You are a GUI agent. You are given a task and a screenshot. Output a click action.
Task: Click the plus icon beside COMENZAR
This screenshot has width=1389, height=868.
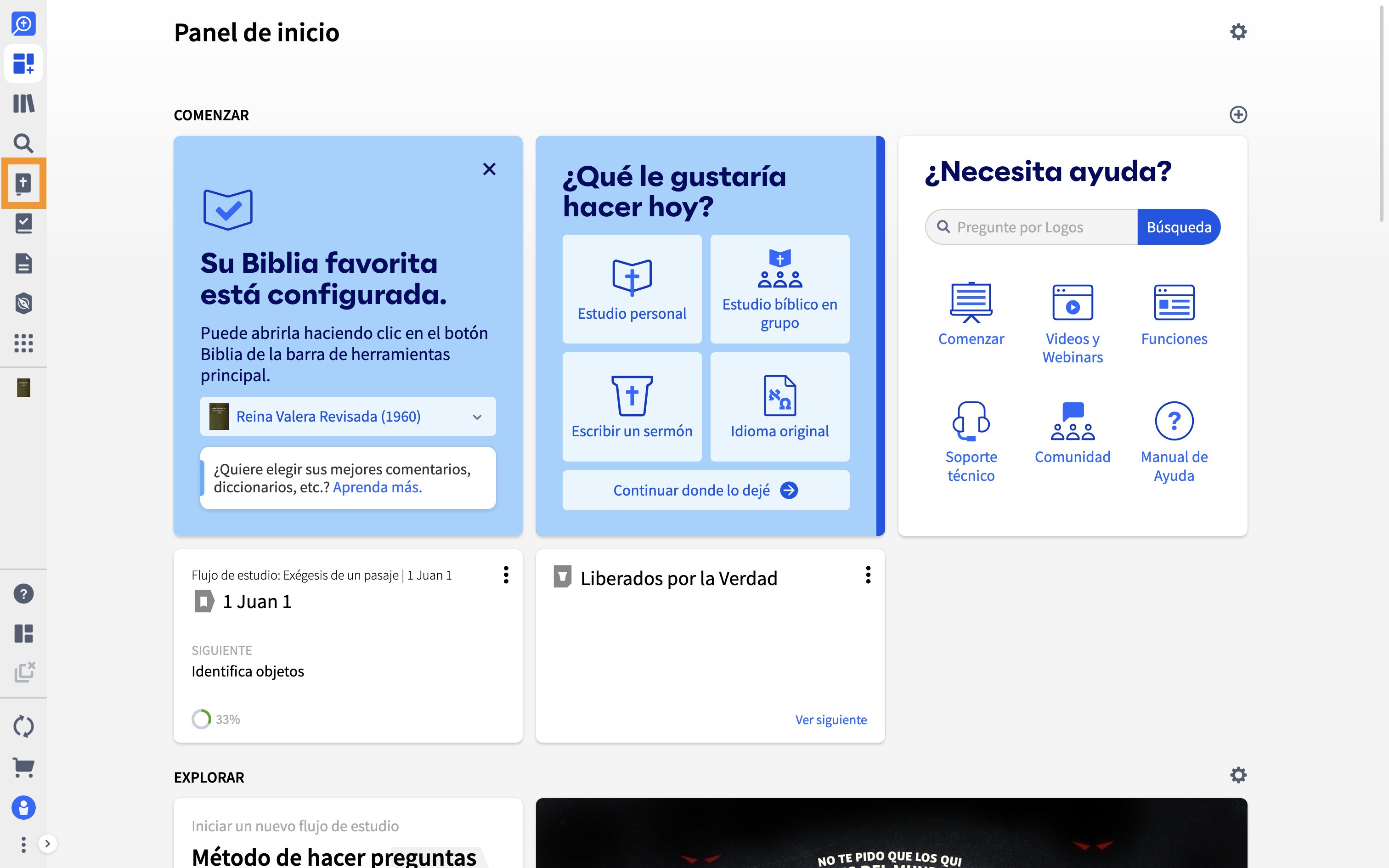(1238, 115)
